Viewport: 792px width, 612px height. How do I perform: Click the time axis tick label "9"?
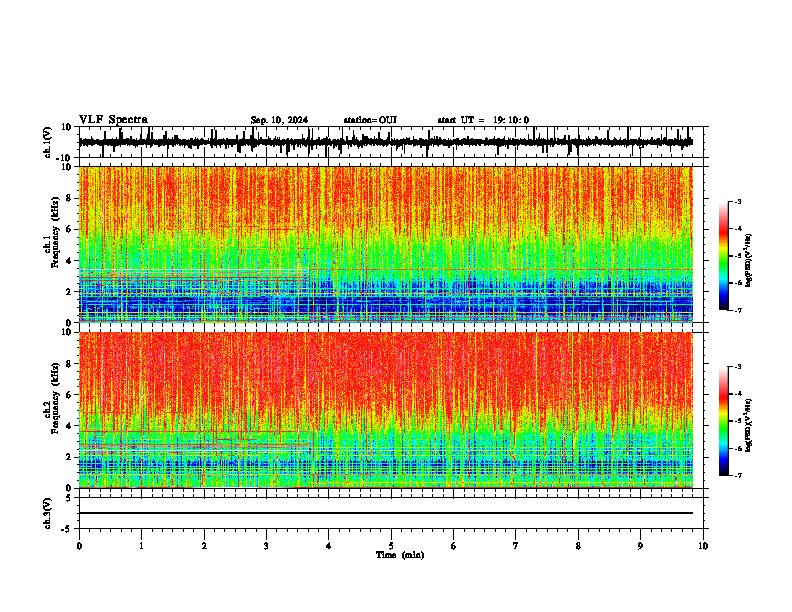tap(640, 546)
